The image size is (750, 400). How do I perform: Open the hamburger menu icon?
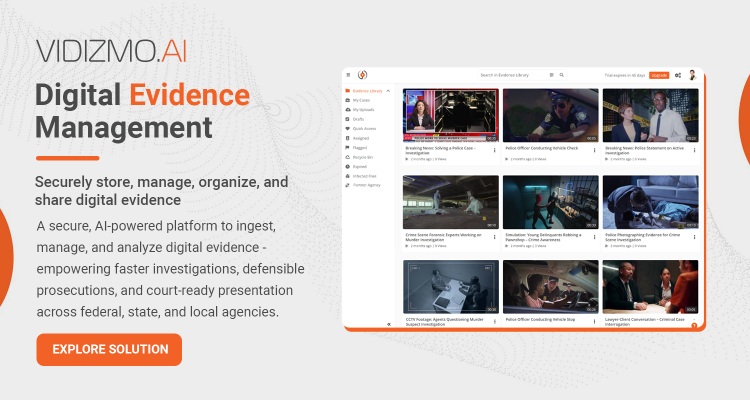click(348, 75)
